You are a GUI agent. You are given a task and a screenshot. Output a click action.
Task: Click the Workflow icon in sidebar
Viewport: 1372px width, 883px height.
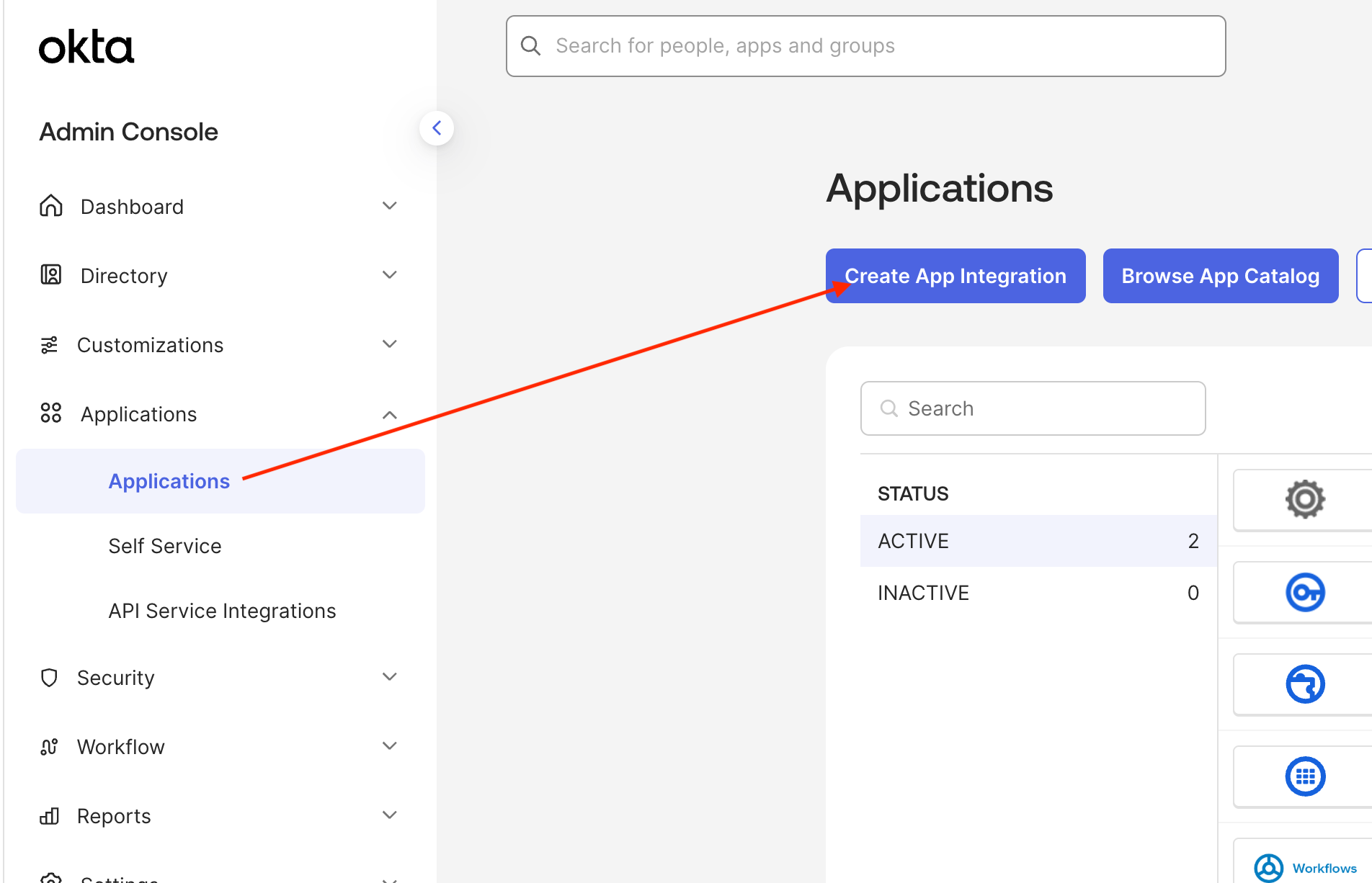[49, 747]
